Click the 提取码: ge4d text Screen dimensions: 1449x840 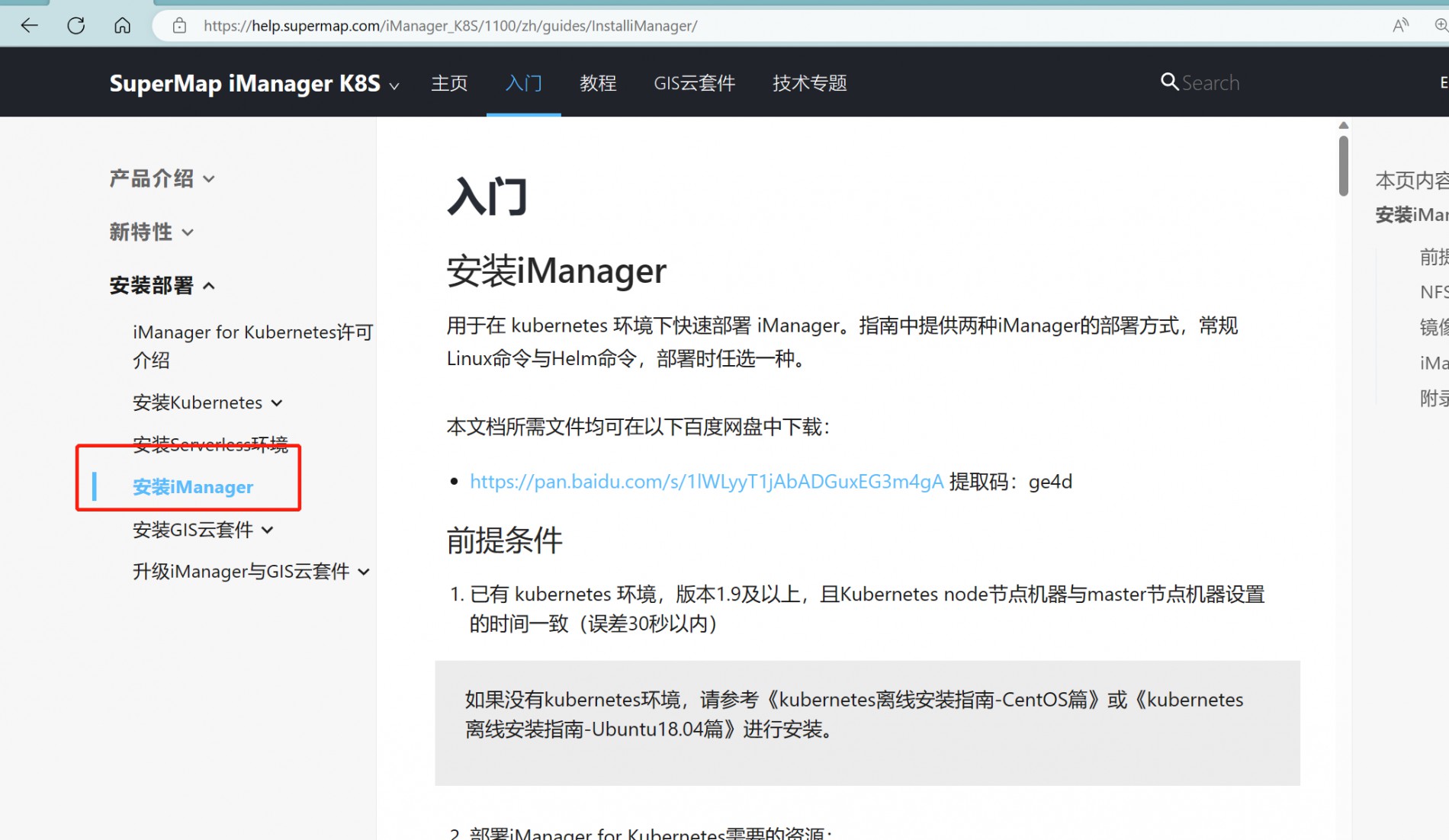[x=1010, y=482]
